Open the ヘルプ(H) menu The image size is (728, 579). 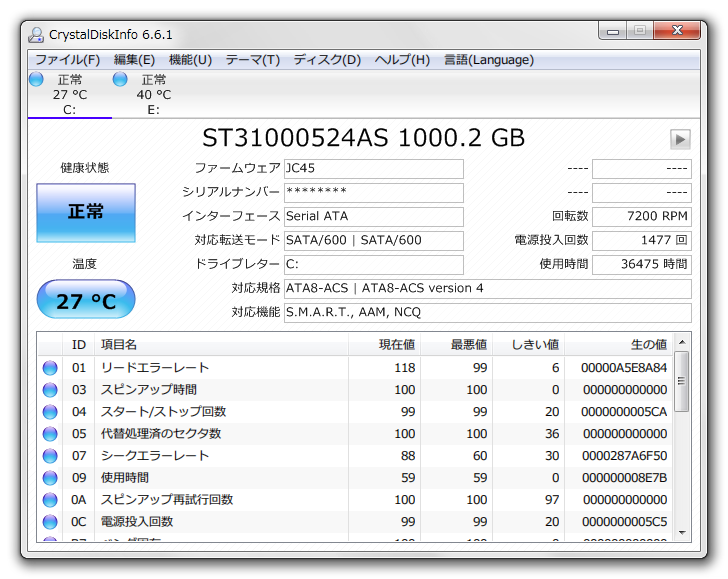click(402, 60)
